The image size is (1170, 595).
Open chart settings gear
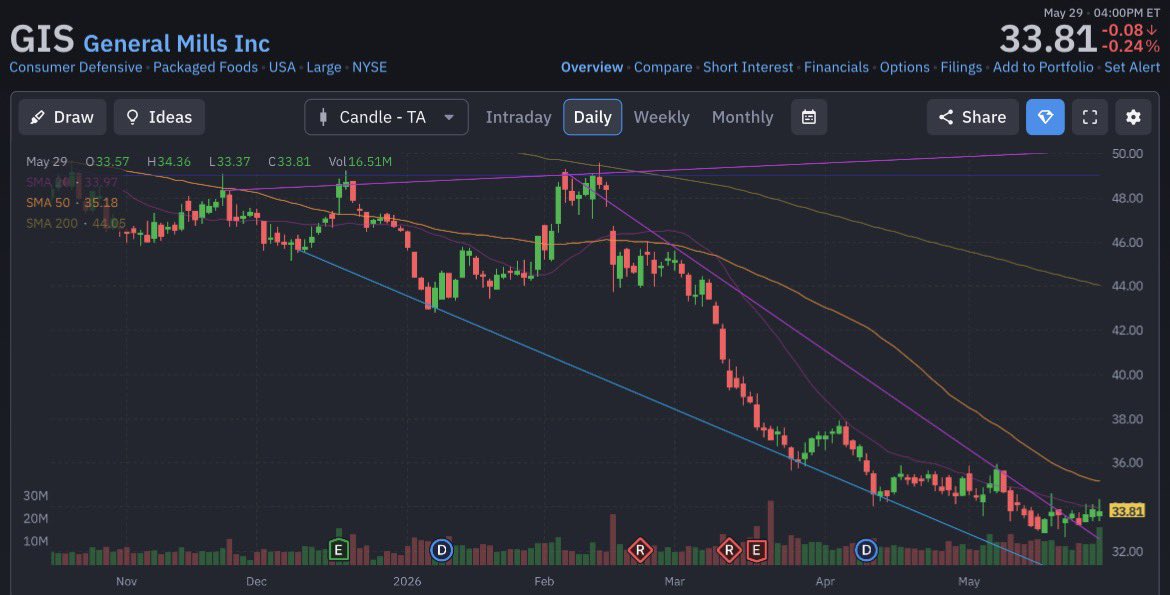1133,117
